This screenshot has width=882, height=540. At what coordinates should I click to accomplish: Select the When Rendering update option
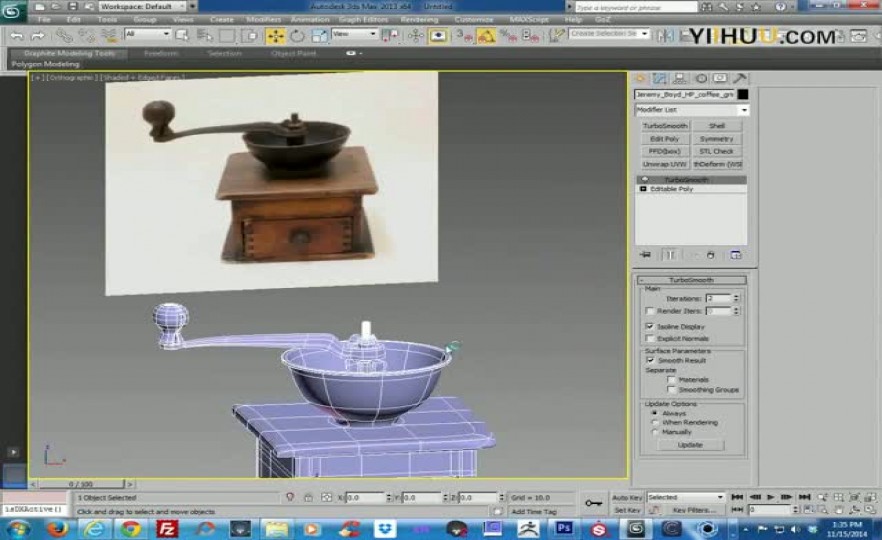(x=654, y=422)
